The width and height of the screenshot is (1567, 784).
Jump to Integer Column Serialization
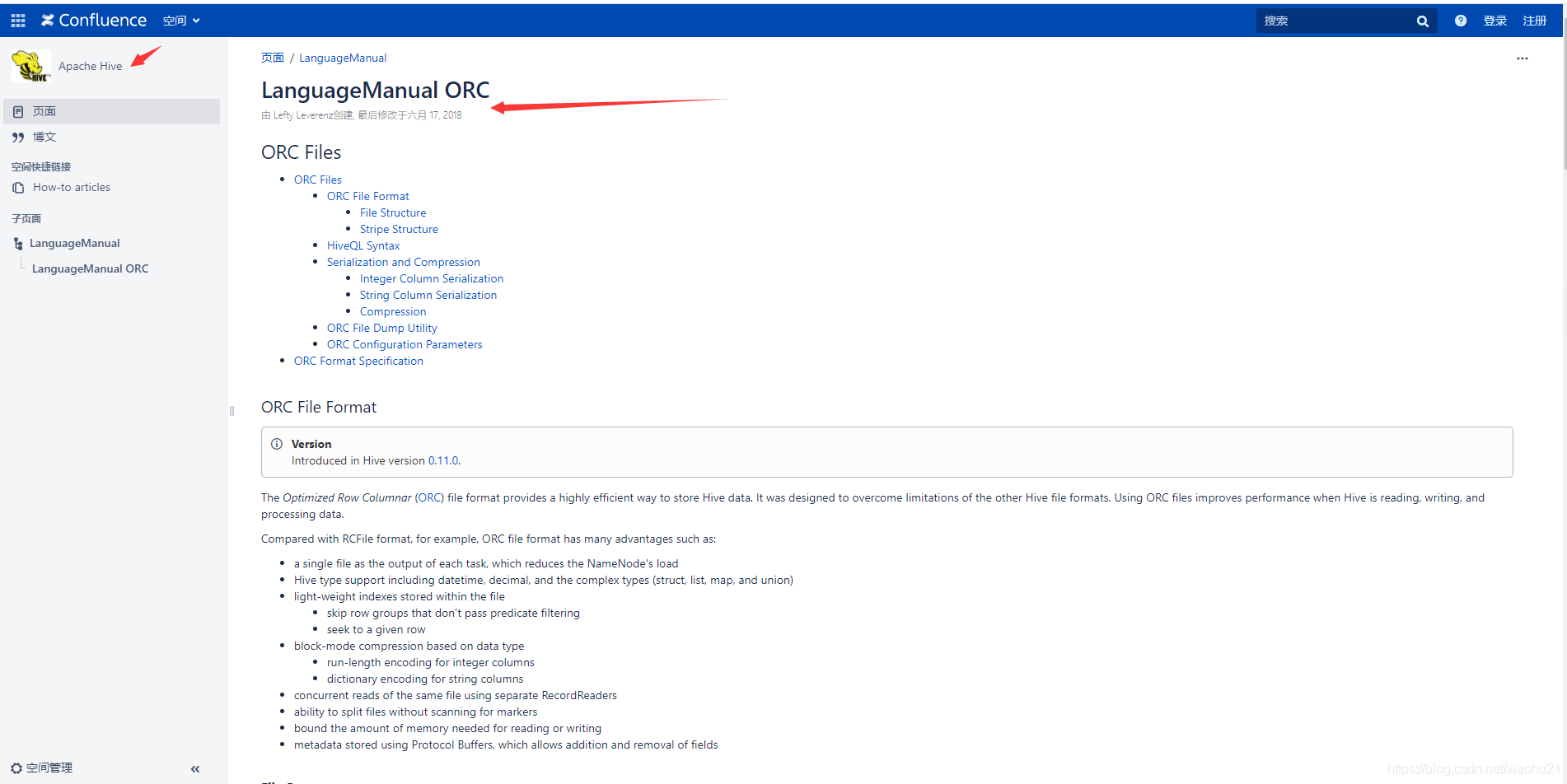coord(432,278)
